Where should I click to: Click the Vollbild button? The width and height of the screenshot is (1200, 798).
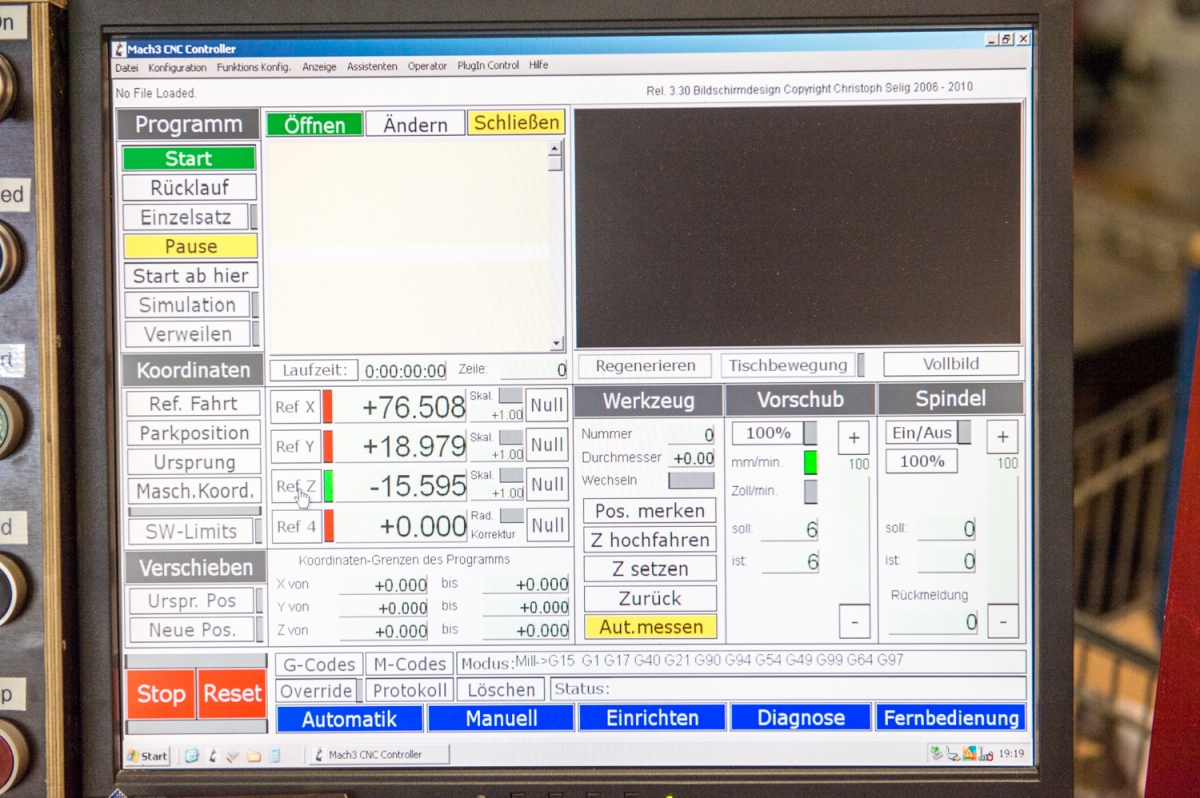point(951,364)
